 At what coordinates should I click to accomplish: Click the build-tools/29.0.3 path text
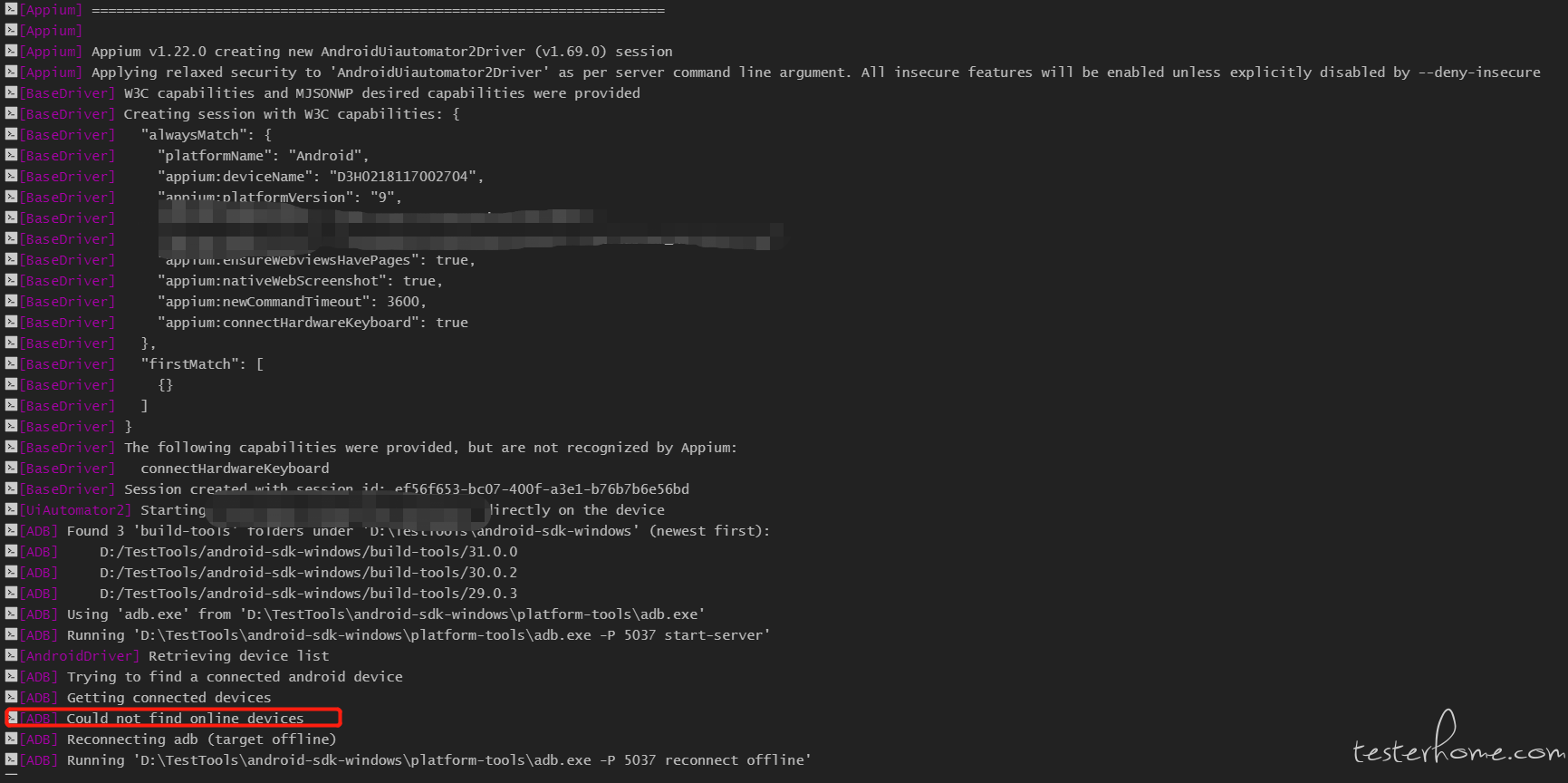coord(308,594)
